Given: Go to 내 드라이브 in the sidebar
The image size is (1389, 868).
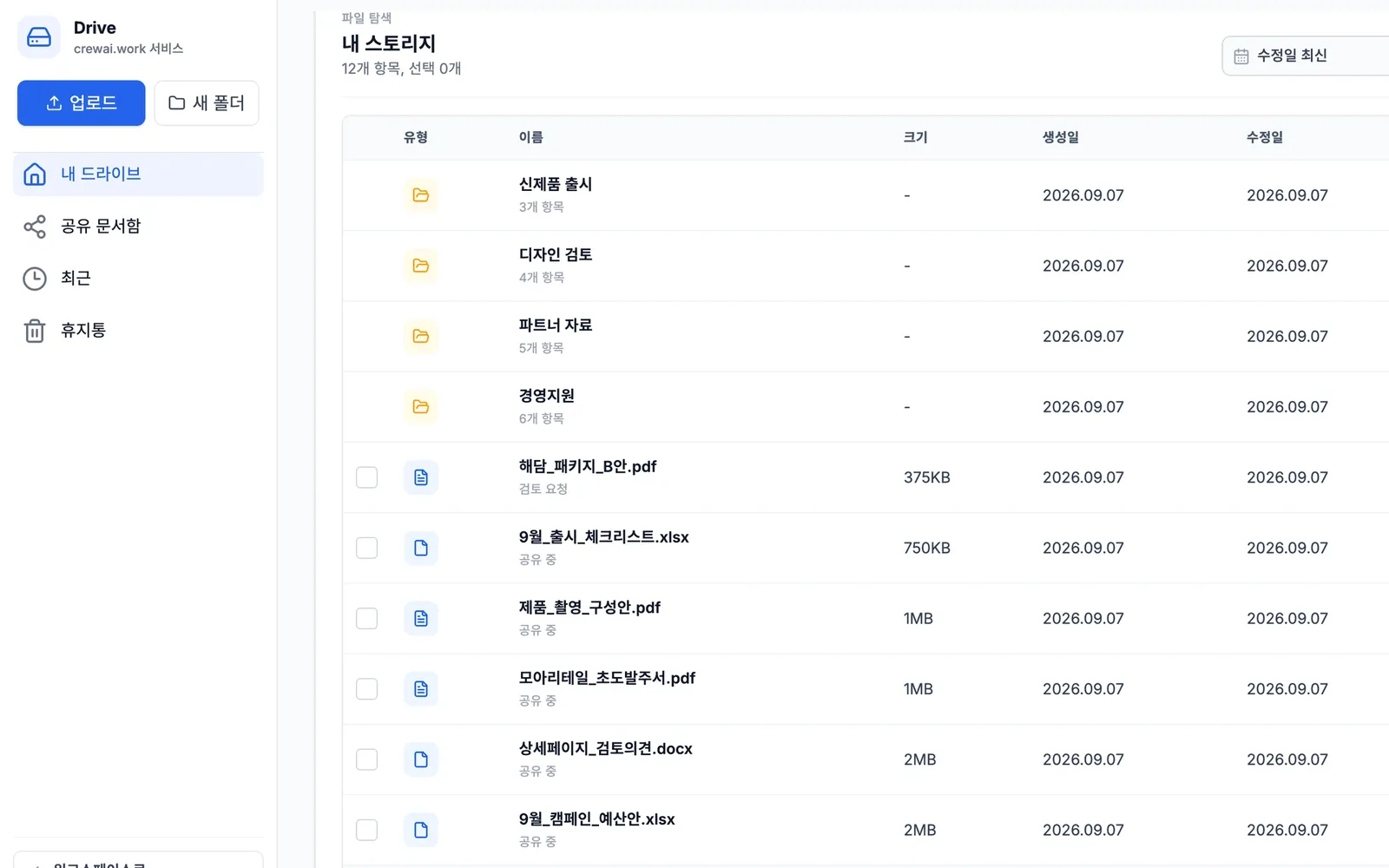Looking at the screenshot, I should 138,174.
